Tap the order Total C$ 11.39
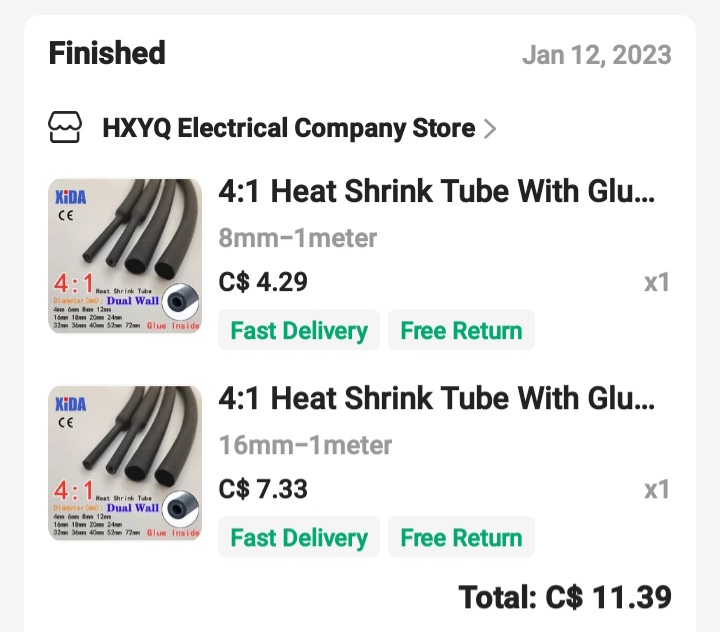The image size is (720, 632). click(x=565, y=597)
